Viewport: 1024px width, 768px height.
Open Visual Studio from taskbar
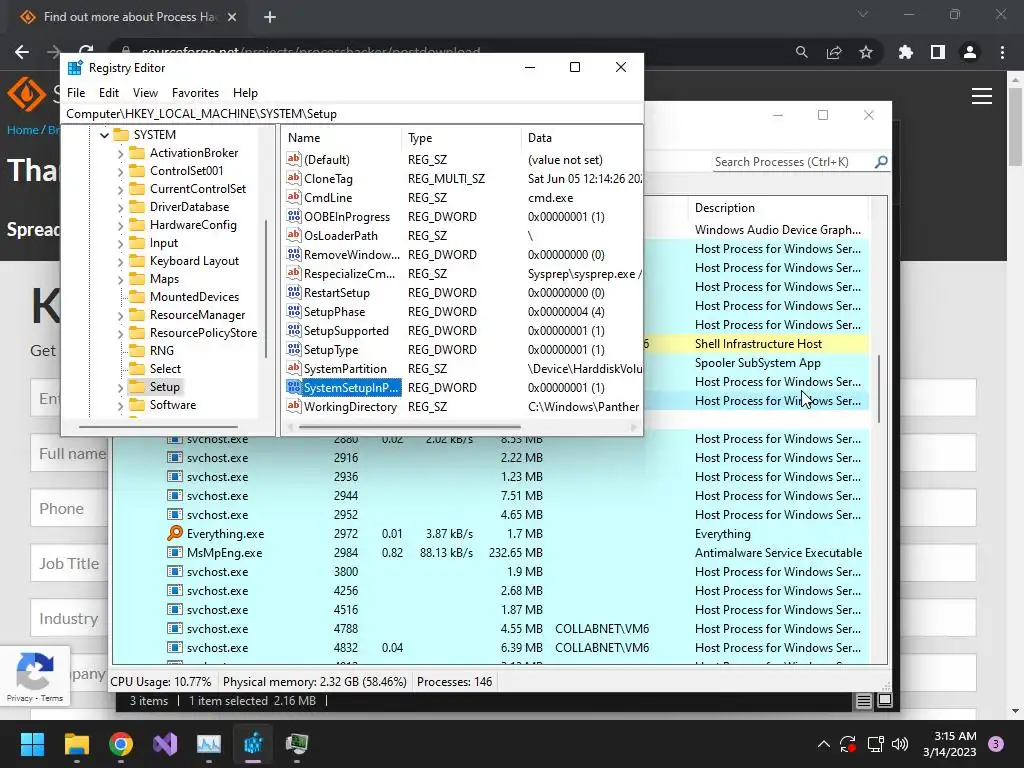[165, 743]
